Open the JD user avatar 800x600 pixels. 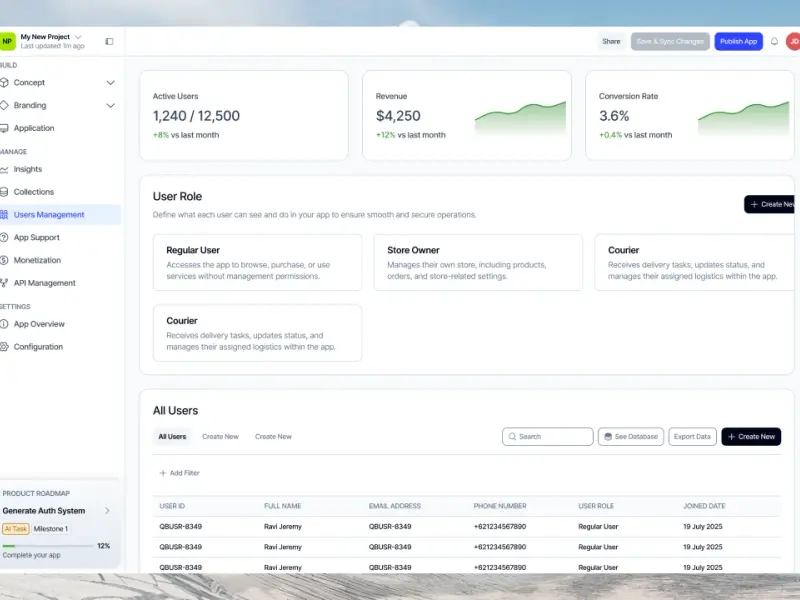[792, 41]
